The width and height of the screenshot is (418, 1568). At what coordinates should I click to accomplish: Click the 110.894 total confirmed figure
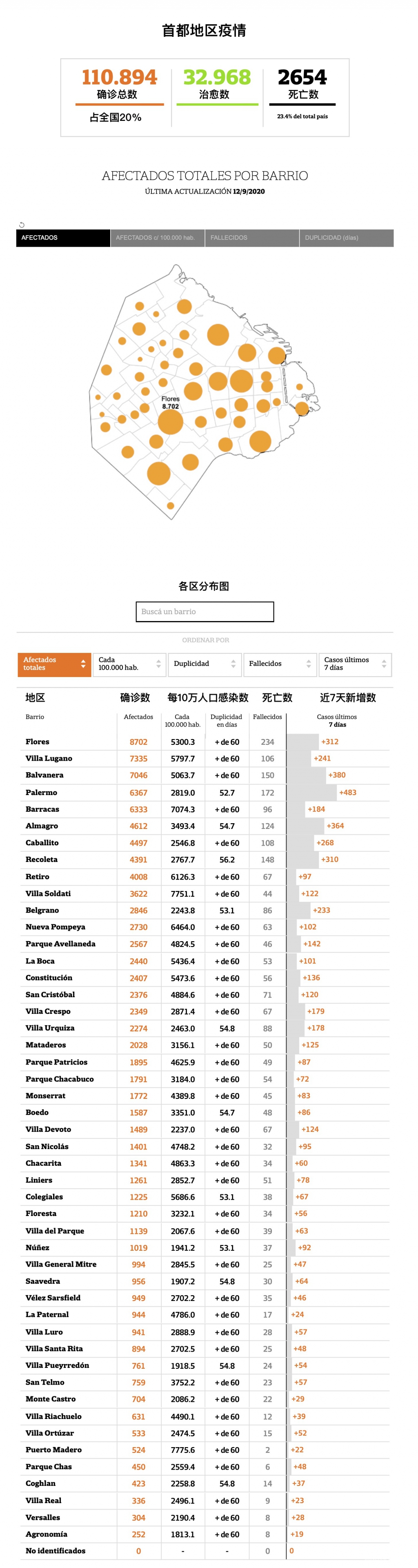point(119,77)
